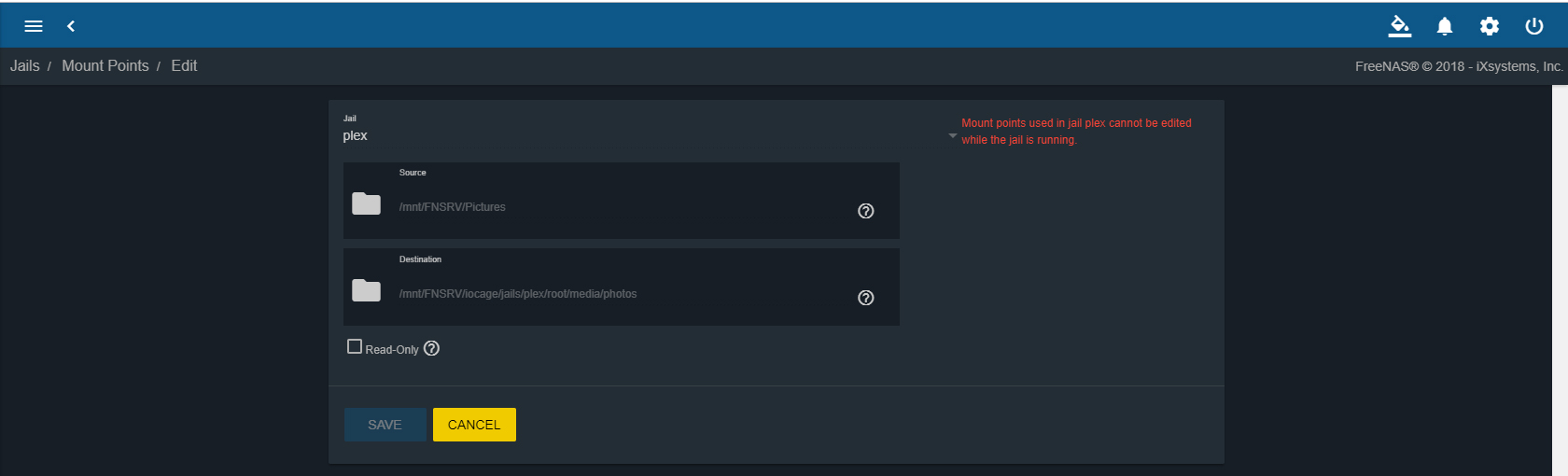Show help tooltip for Read-Only option
1568x476 pixels.
431,348
